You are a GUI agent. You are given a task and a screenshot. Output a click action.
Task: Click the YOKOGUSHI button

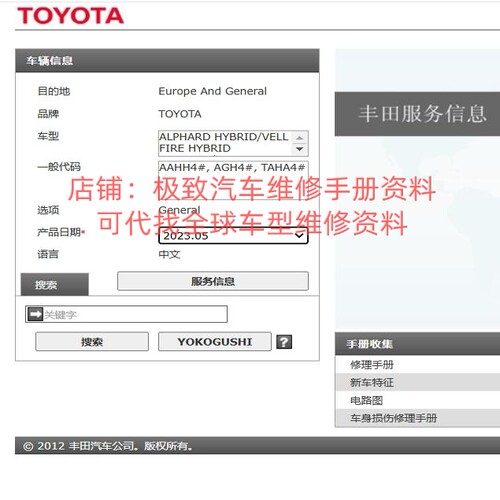[x=215, y=341]
